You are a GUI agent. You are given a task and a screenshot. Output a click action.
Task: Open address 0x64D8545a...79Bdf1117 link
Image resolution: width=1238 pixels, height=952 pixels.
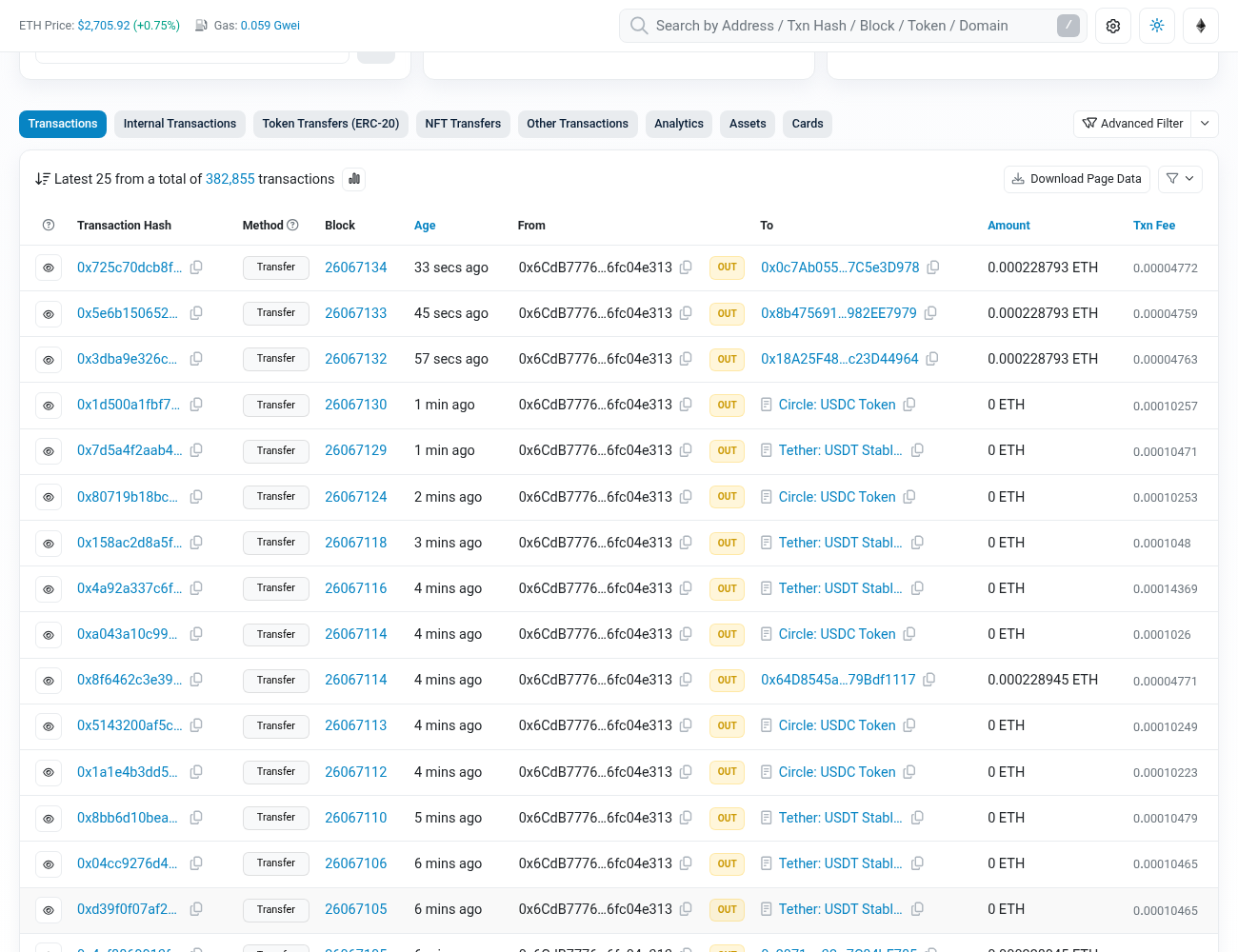838,680
